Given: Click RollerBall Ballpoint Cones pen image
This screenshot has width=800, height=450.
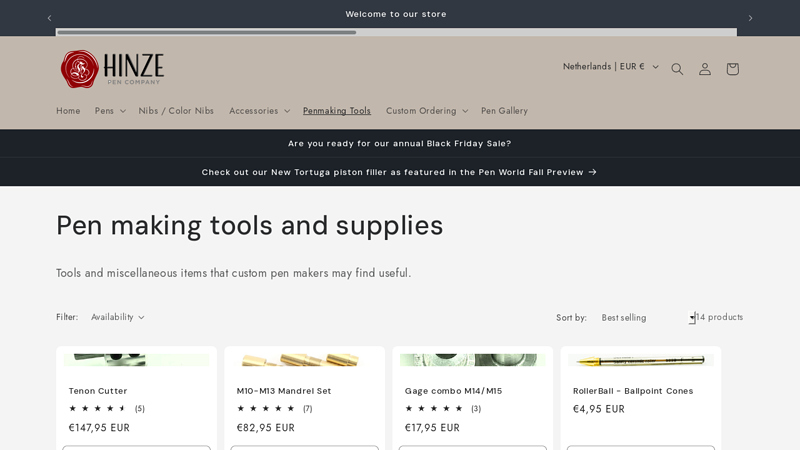Looking at the screenshot, I should 641,360.
